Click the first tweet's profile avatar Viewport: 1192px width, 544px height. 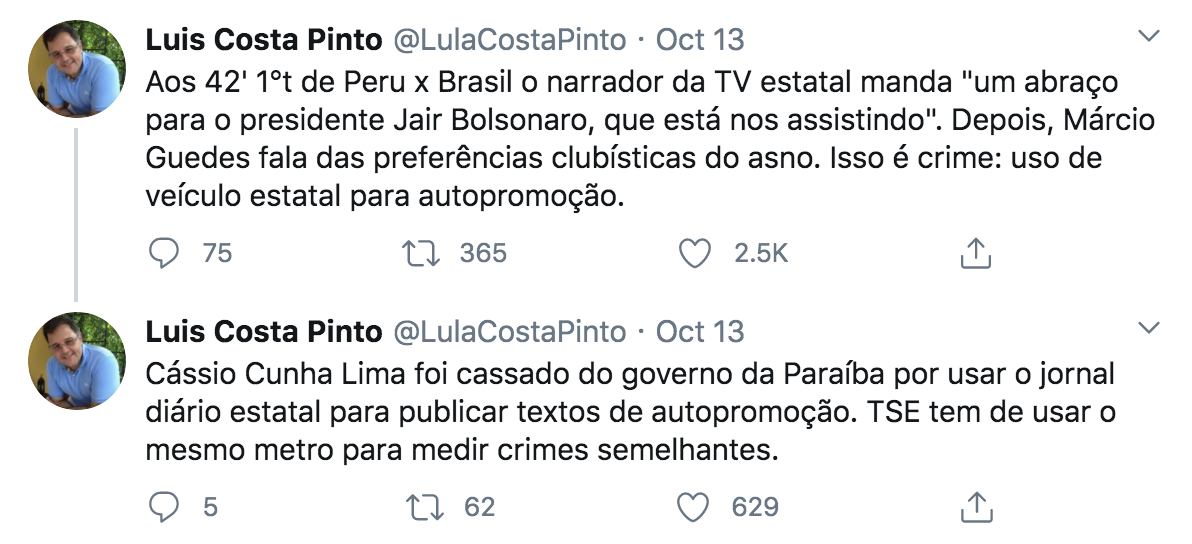pos(77,68)
